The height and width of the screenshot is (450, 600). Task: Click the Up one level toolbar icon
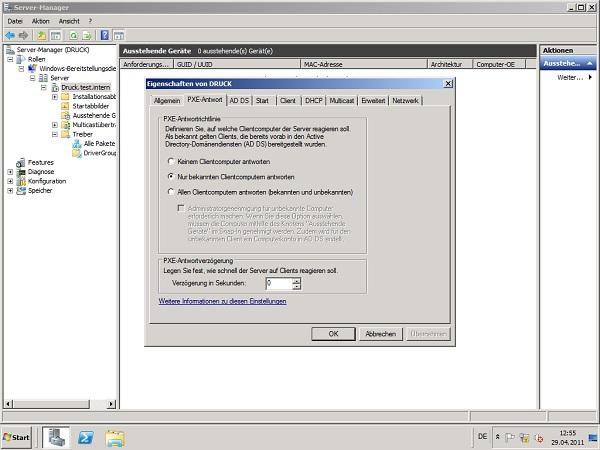(x=41, y=36)
